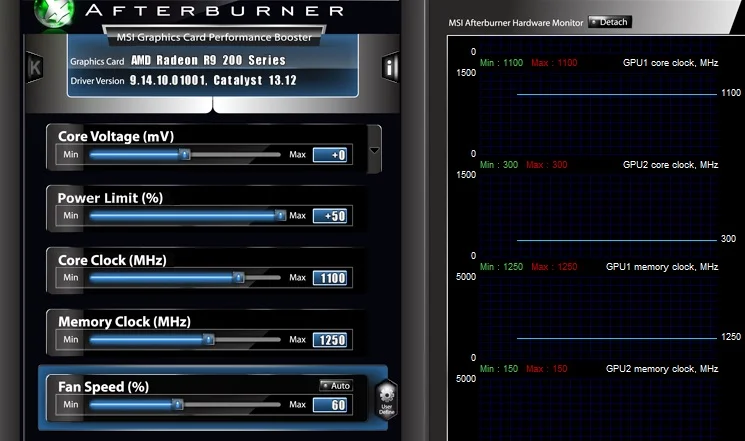Screen dimensions: 745x441
Task: Click 'Core Voltage (mV)' label
Action: pyautogui.click(x=116, y=136)
